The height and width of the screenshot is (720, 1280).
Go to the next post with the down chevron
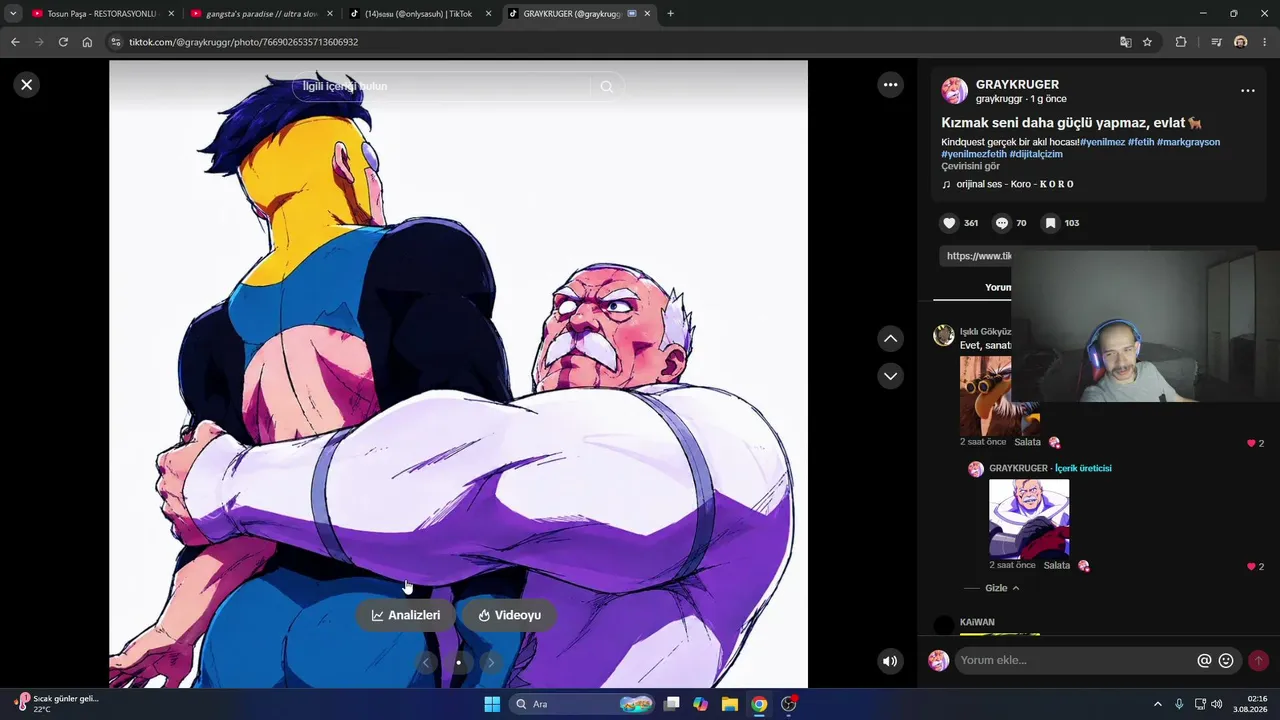(x=891, y=376)
